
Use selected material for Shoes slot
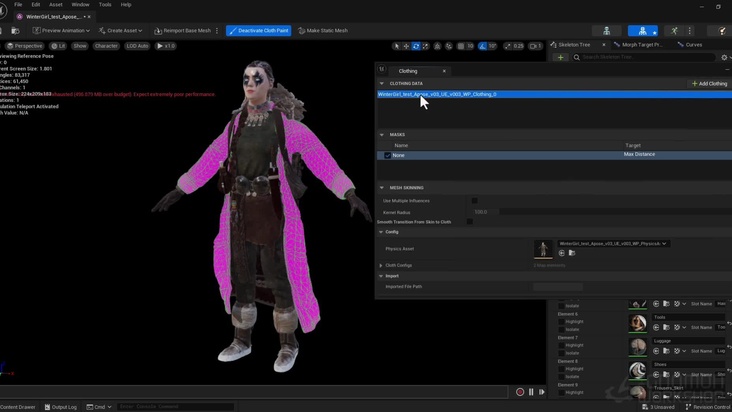[x=656, y=374]
